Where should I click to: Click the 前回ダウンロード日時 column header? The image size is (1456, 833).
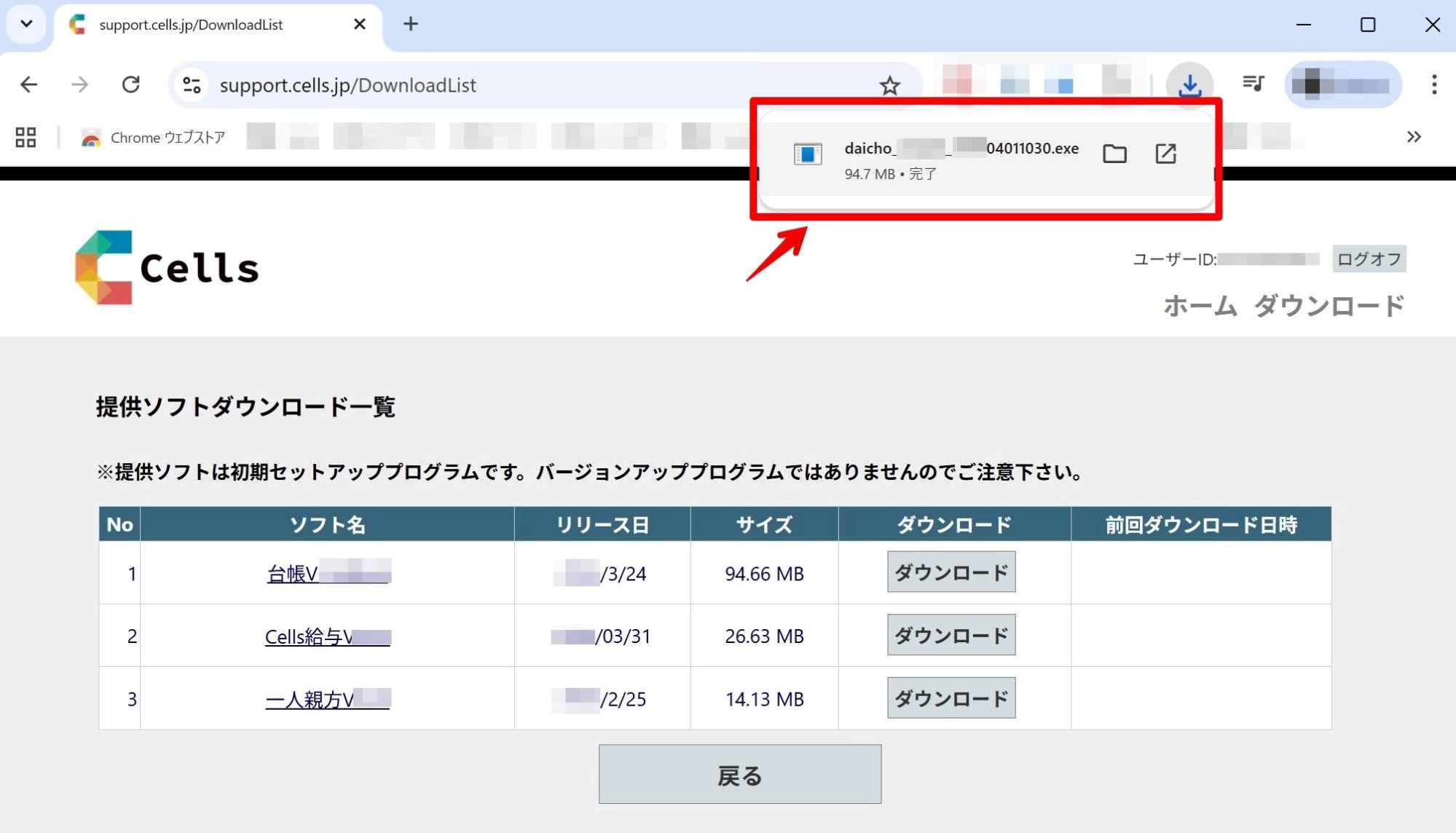(1201, 524)
